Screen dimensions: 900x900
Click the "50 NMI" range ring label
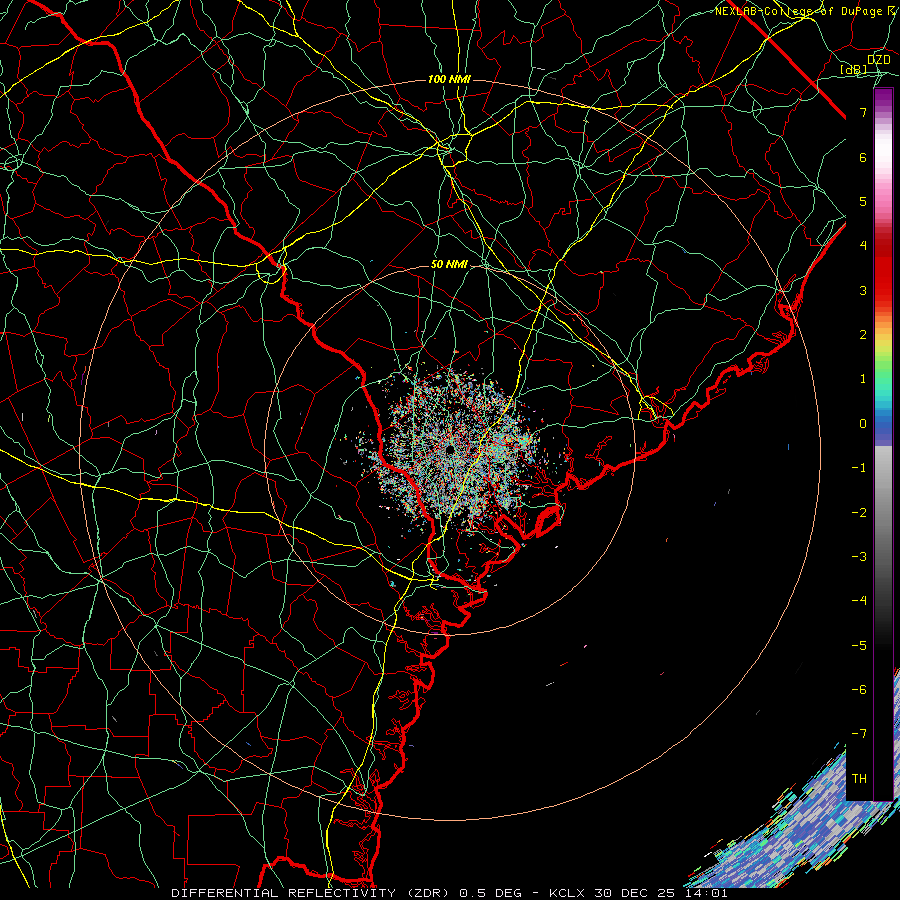coord(449,265)
